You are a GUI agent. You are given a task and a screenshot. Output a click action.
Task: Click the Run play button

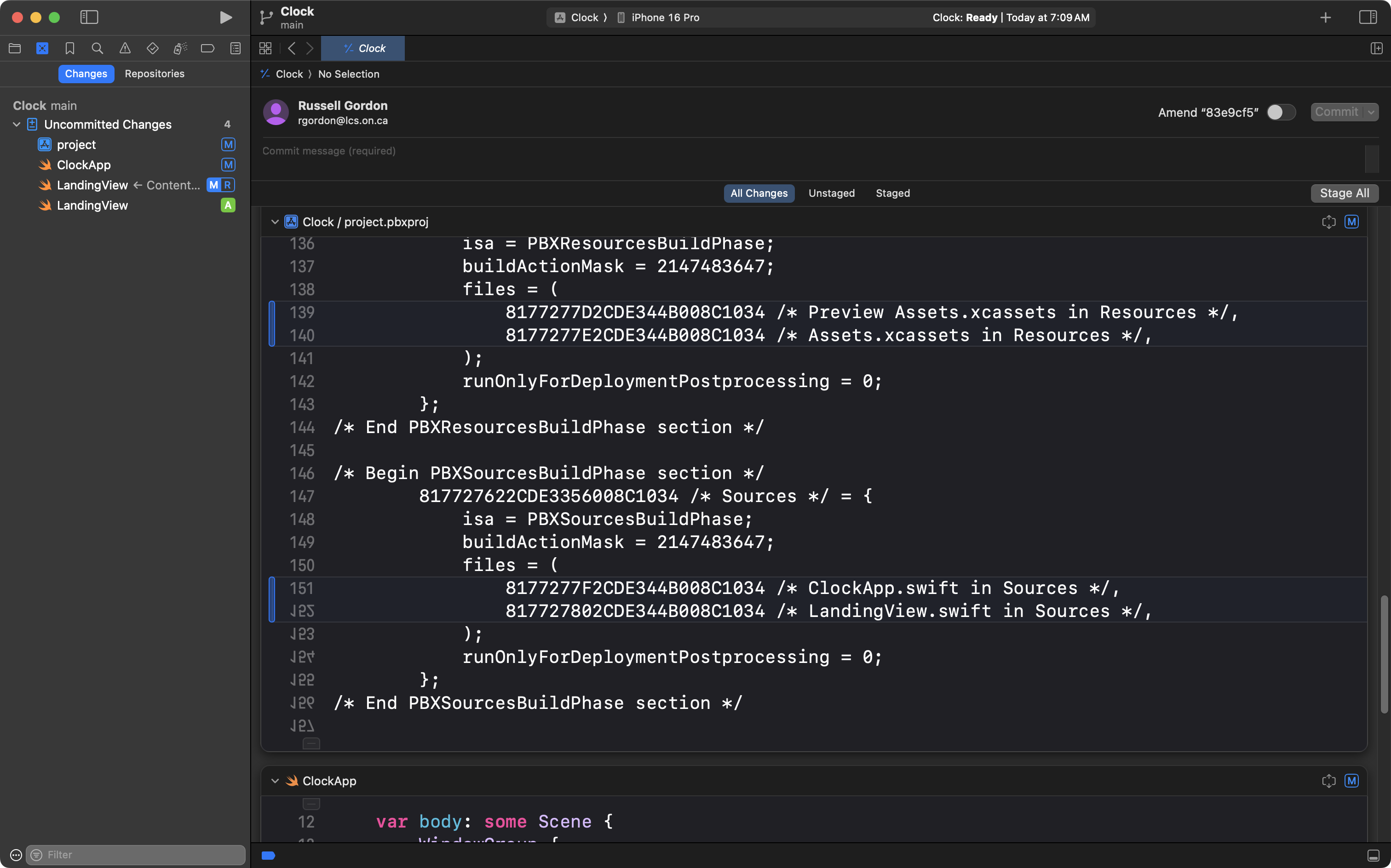(226, 17)
